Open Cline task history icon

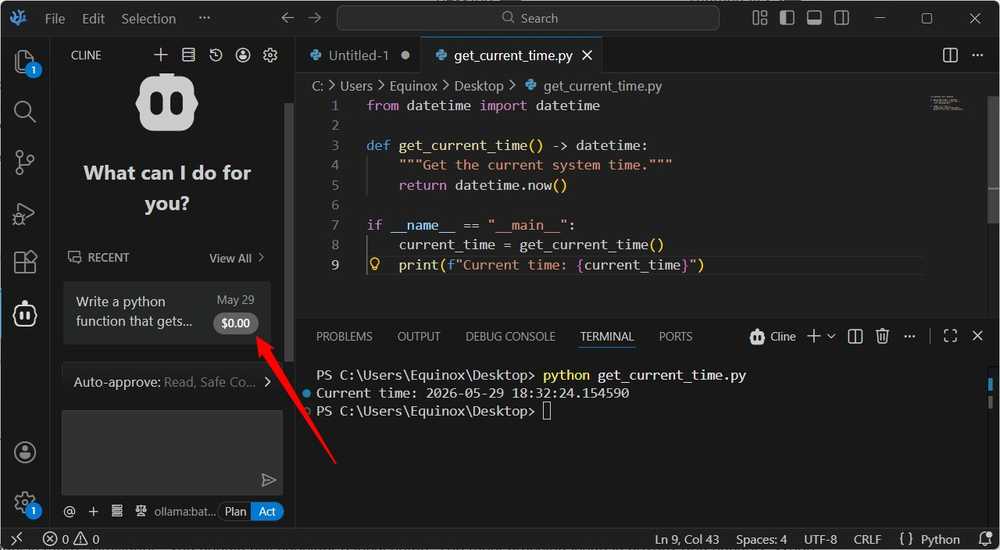click(216, 55)
